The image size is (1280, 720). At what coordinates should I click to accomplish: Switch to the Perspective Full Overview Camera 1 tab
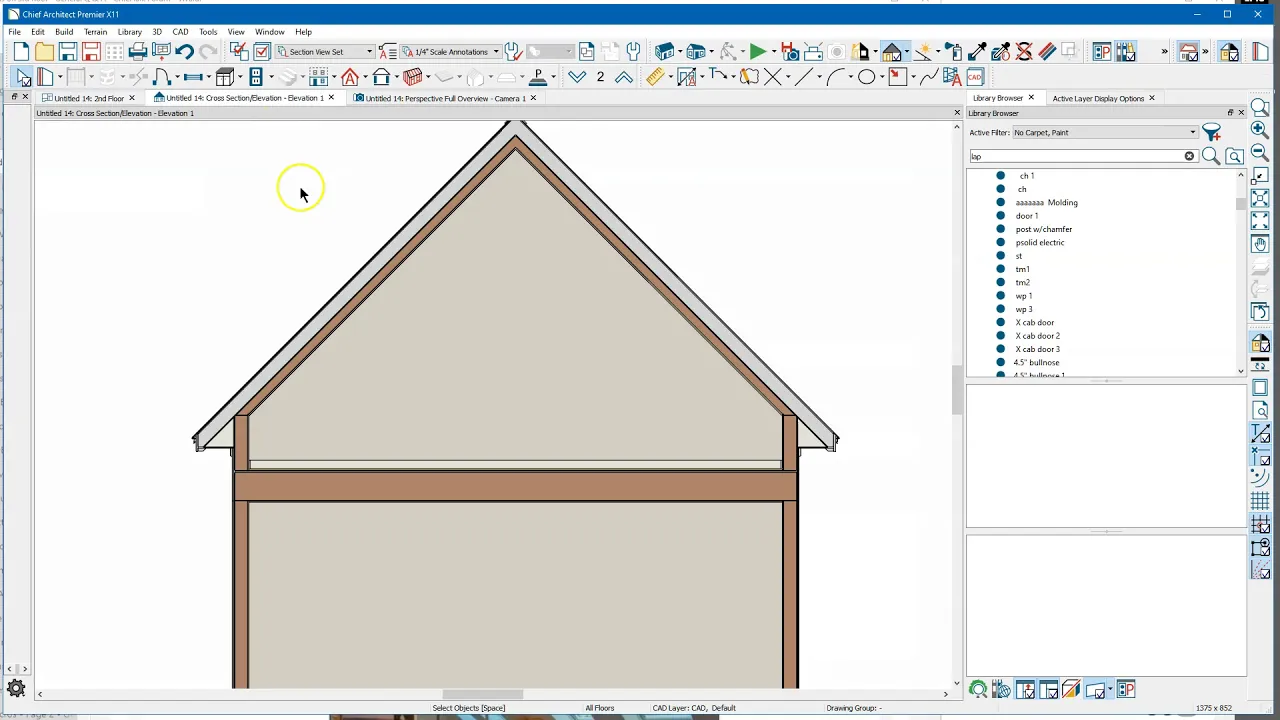pyautogui.click(x=446, y=98)
